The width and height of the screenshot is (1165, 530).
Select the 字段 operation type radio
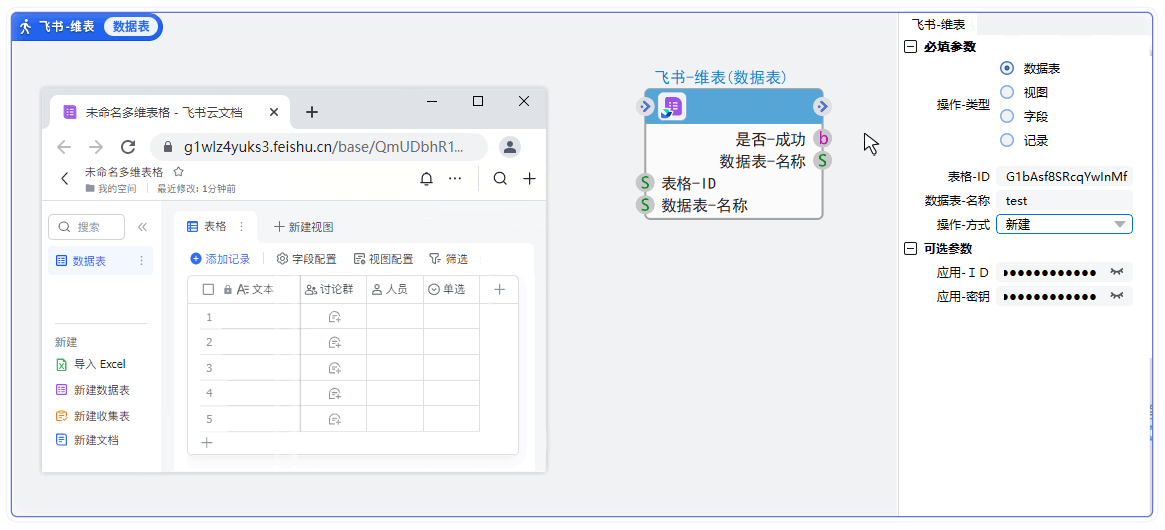point(1007,116)
